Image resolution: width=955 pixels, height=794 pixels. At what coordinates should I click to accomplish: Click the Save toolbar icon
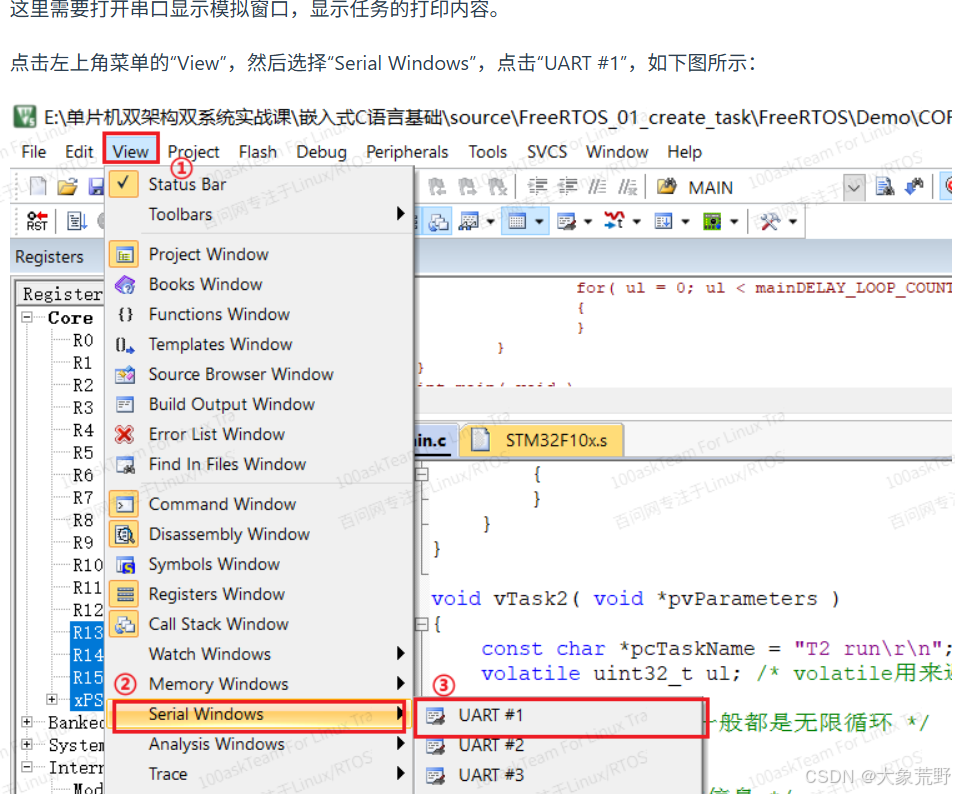coord(98,187)
